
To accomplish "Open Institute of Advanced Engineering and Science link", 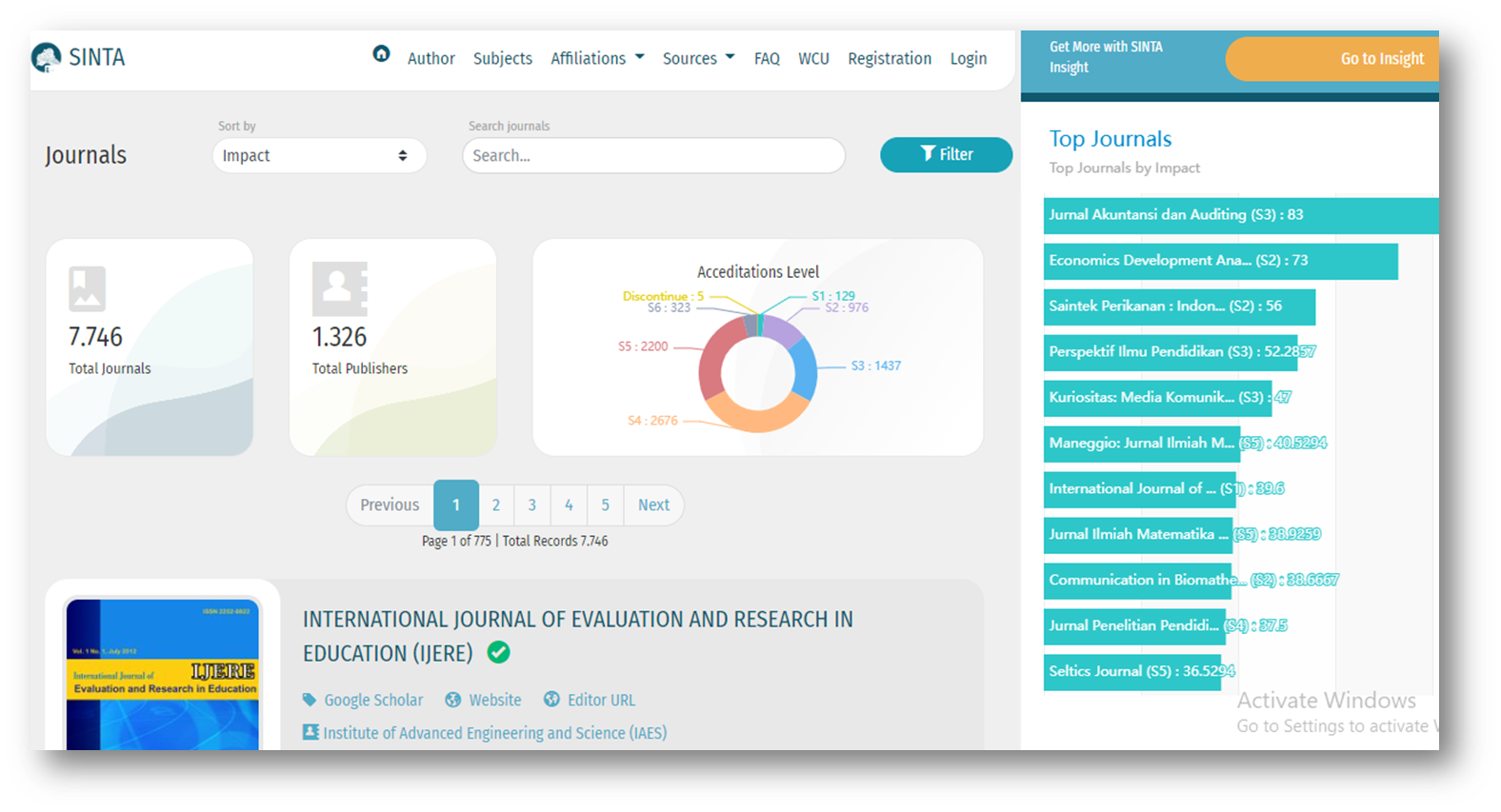I will [494, 733].
